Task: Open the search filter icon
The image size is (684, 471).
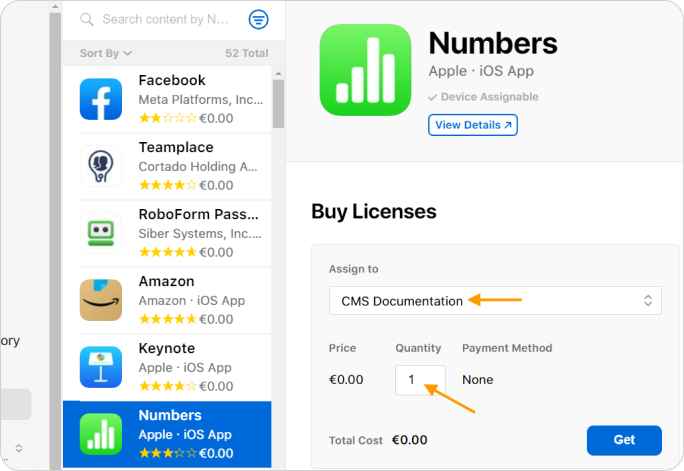Action: (259, 20)
